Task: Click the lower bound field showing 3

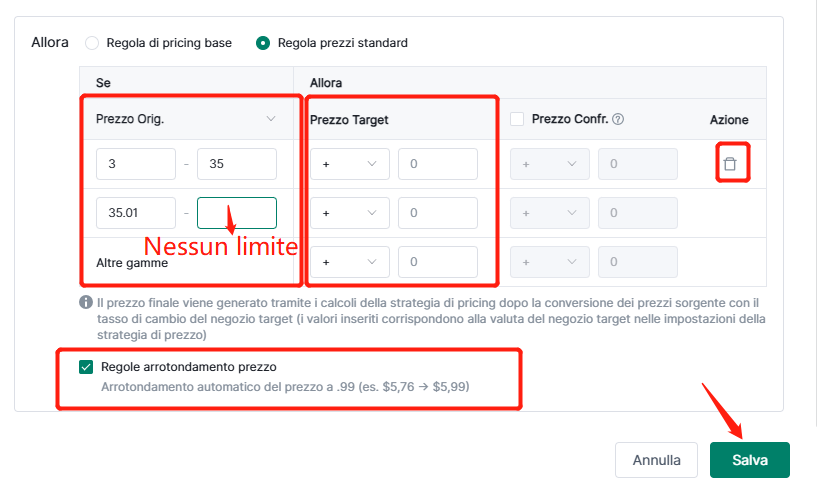Action: click(x=136, y=164)
